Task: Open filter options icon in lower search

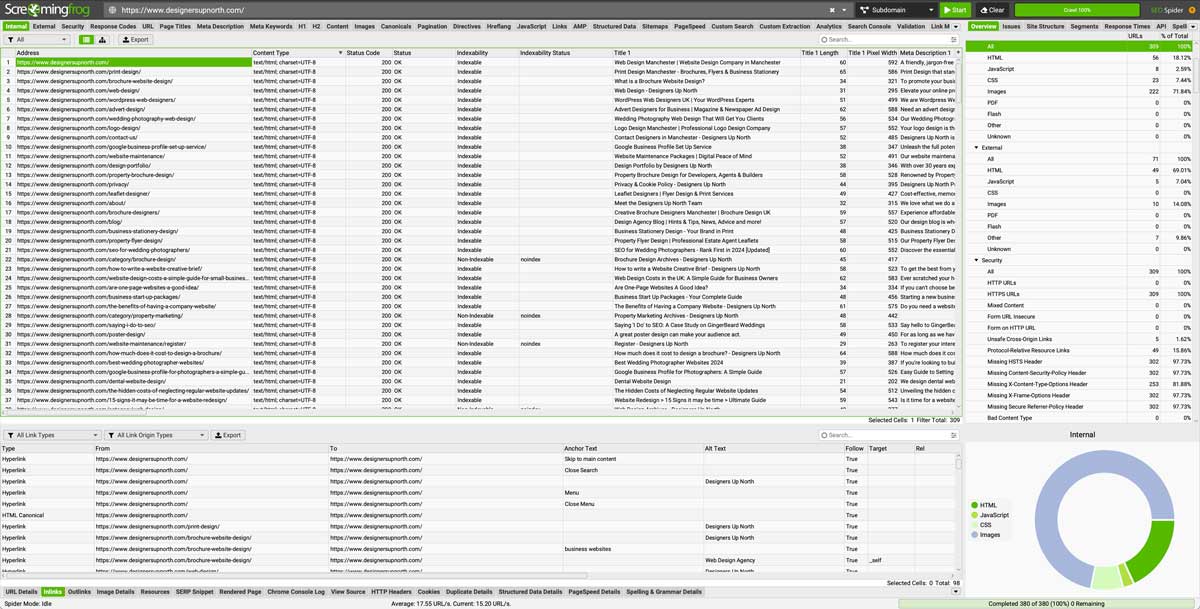Action: click(952, 435)
